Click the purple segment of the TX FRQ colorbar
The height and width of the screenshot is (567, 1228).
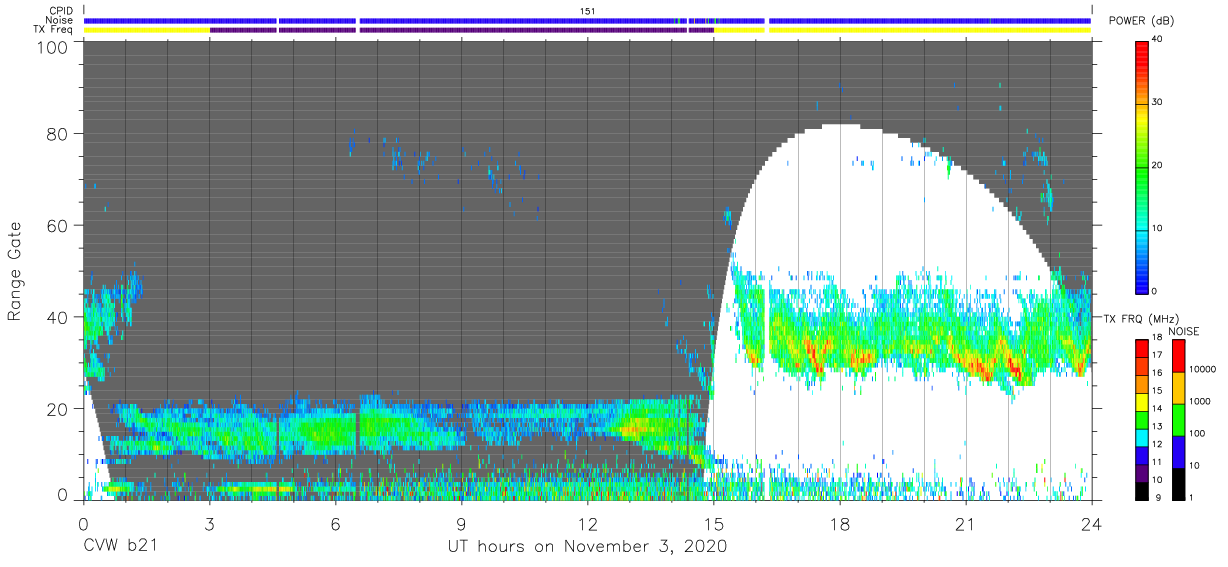[x=1143, y=472]
